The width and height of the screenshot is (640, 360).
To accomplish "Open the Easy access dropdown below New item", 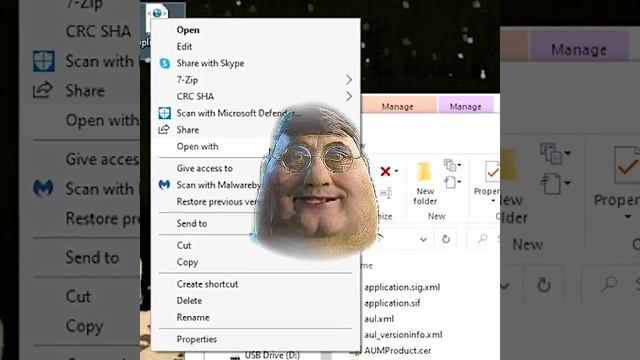I will (x=453, y=182).
